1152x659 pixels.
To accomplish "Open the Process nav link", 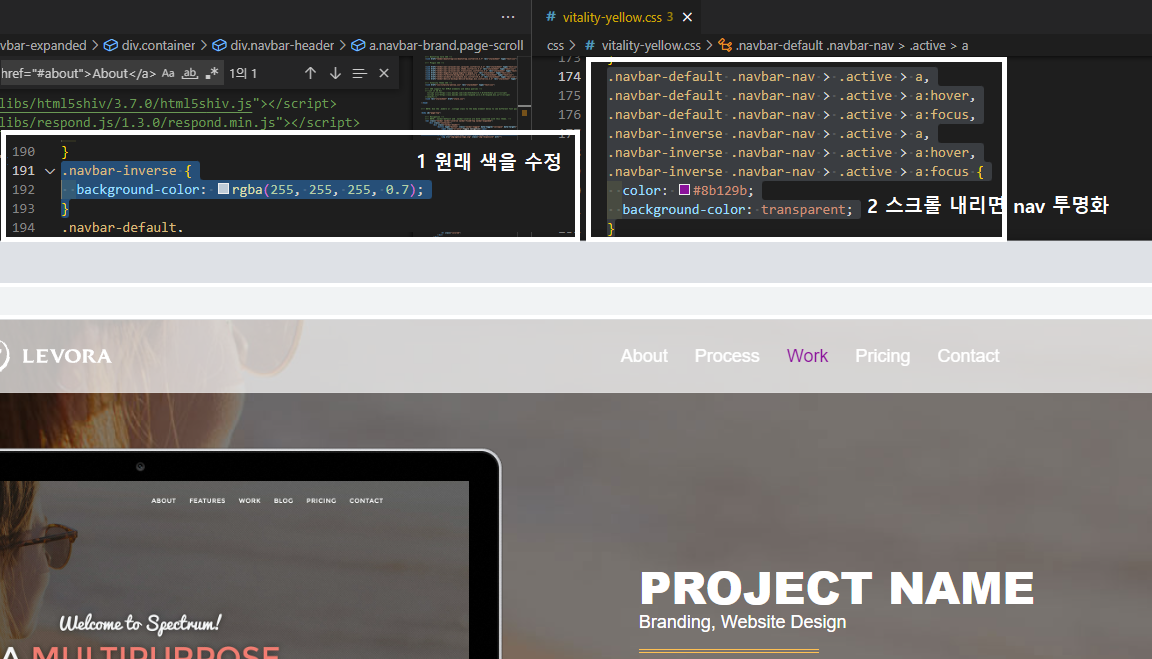I will coord(727,356).
